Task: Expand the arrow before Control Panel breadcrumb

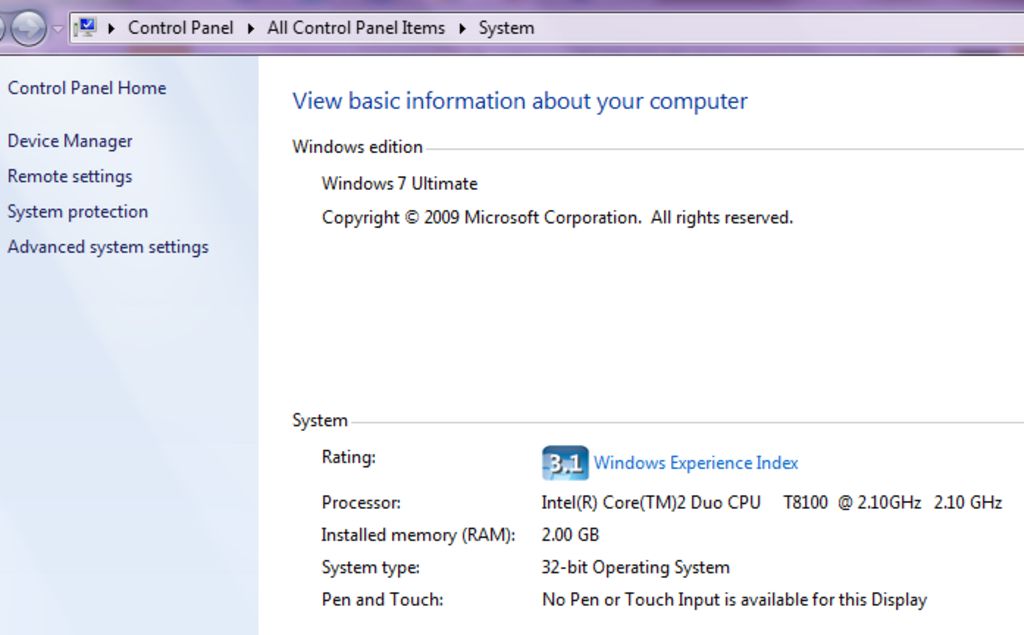Action: (x=112, y=28)
